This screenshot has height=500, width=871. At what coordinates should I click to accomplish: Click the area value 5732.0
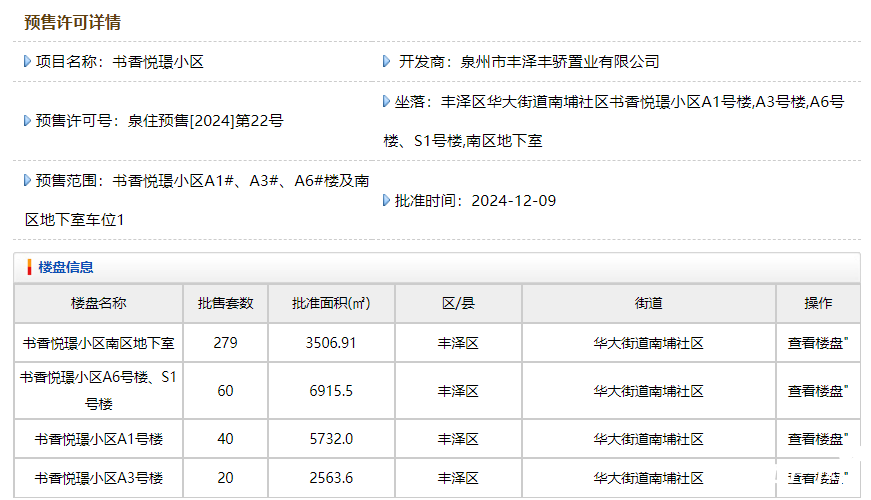(331, 439)
